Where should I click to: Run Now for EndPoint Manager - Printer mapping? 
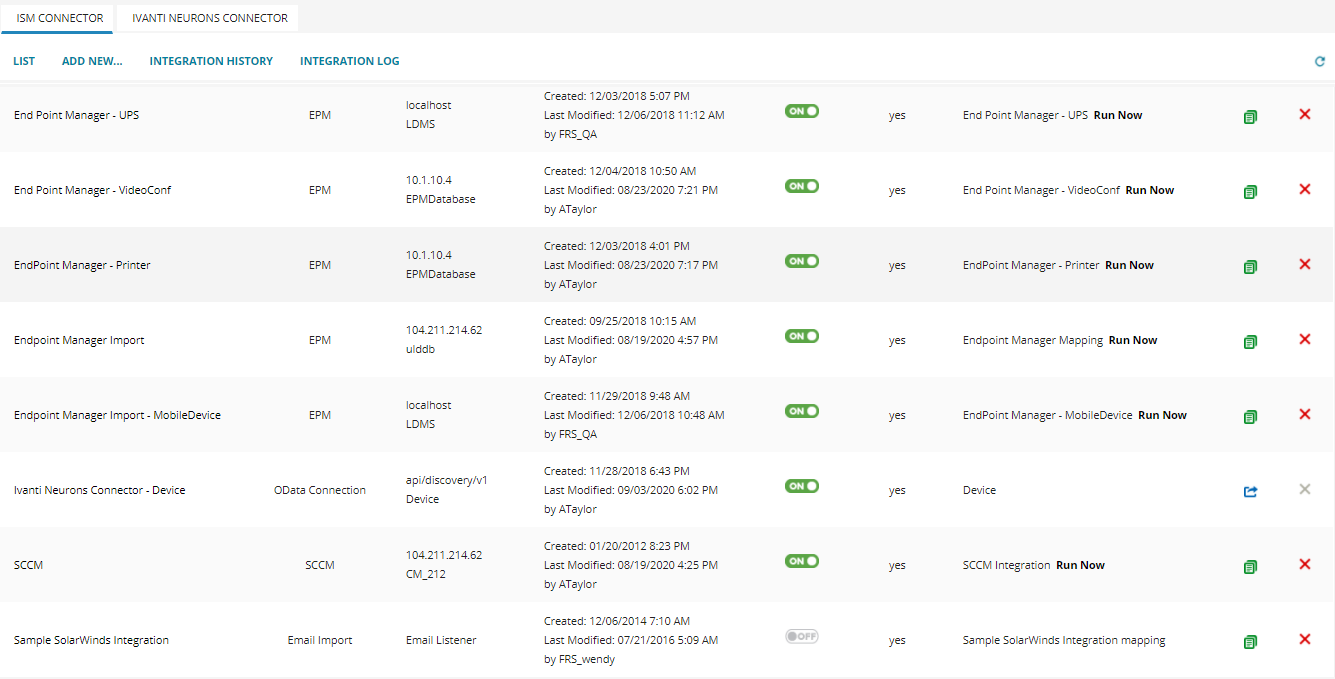click(1129, 265)
